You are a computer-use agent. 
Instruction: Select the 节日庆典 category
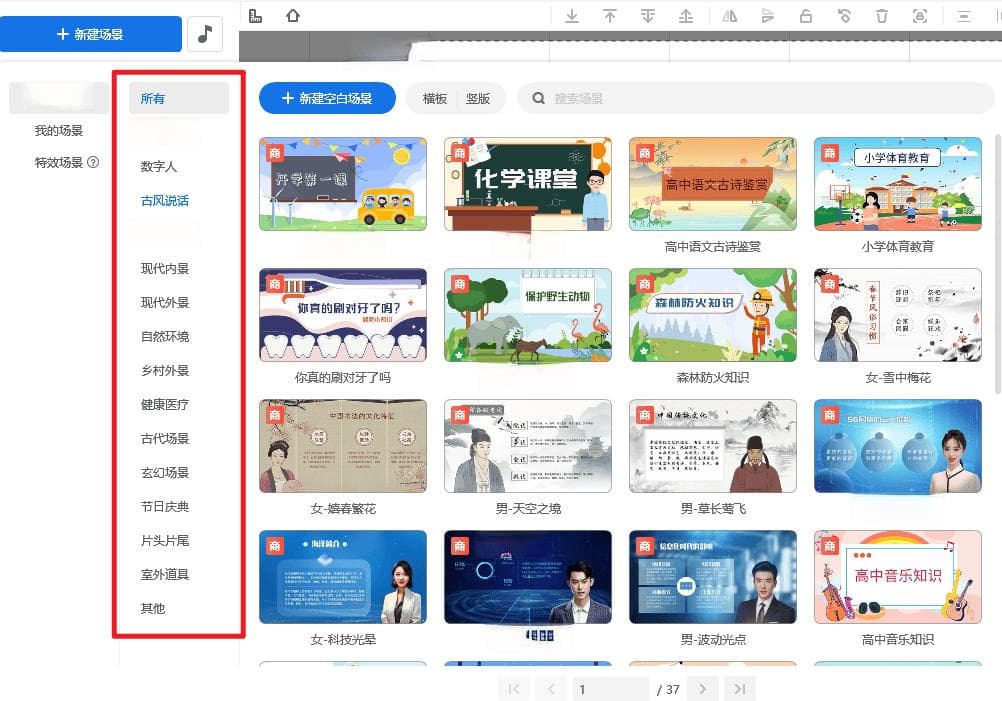tap(165, 507)
